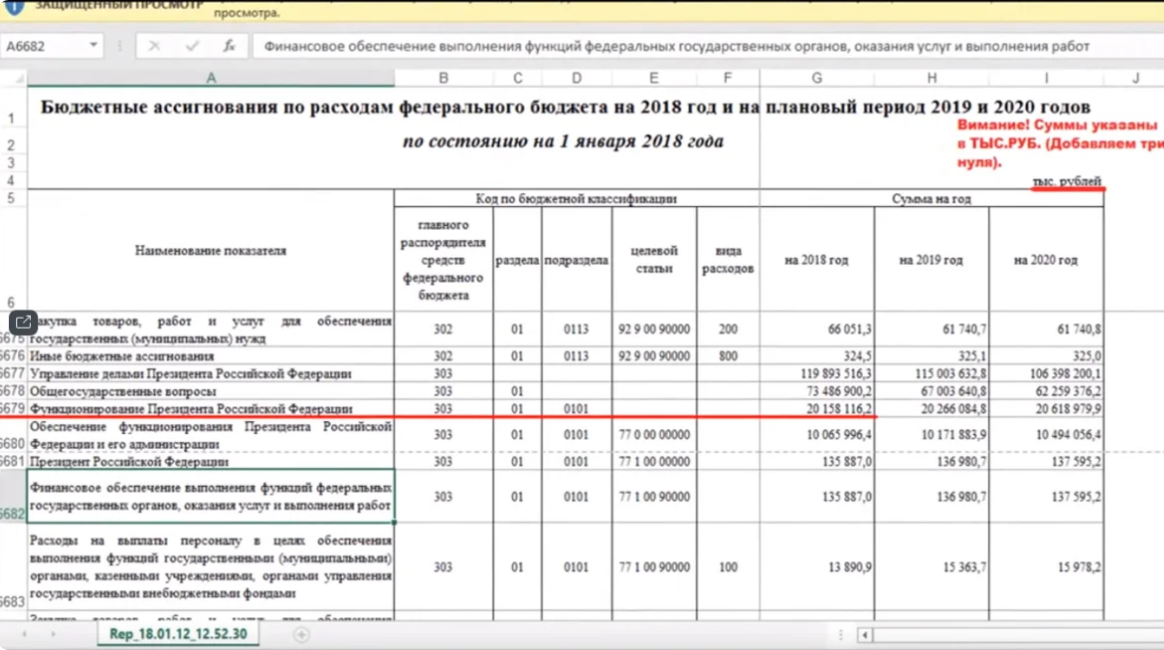Select column H header

click(932, 78)
